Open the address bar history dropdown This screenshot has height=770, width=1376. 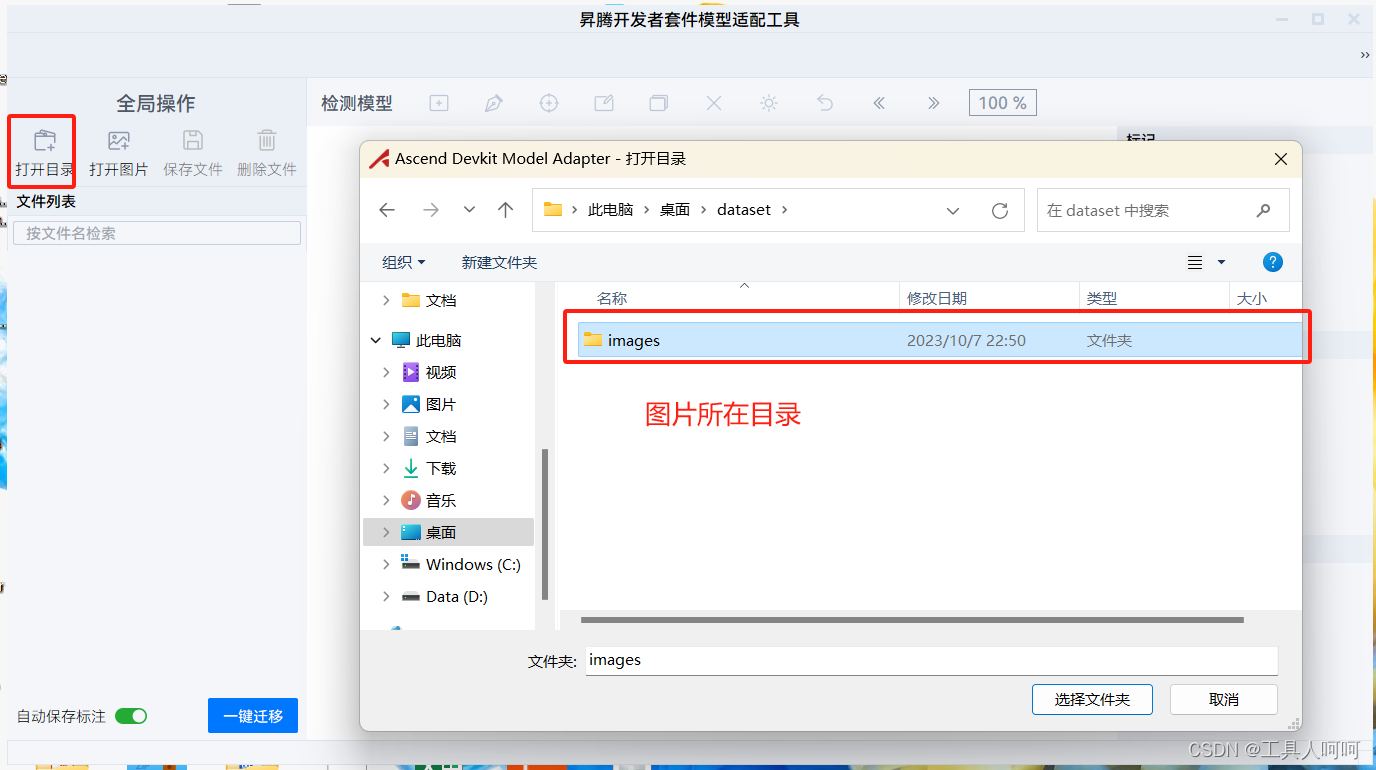(953, 211)
